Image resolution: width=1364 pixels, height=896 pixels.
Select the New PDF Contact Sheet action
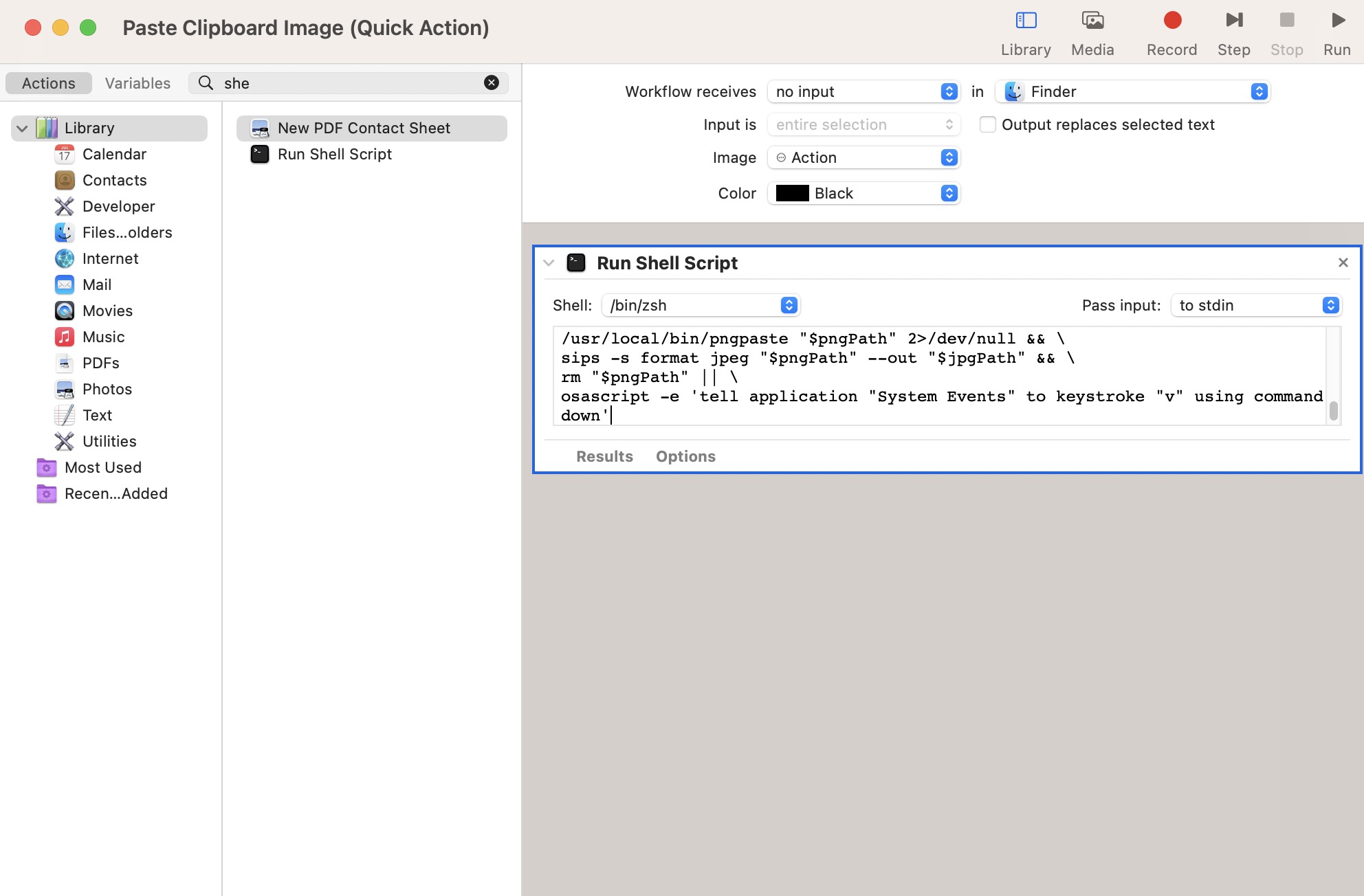[x=363, y=128]
